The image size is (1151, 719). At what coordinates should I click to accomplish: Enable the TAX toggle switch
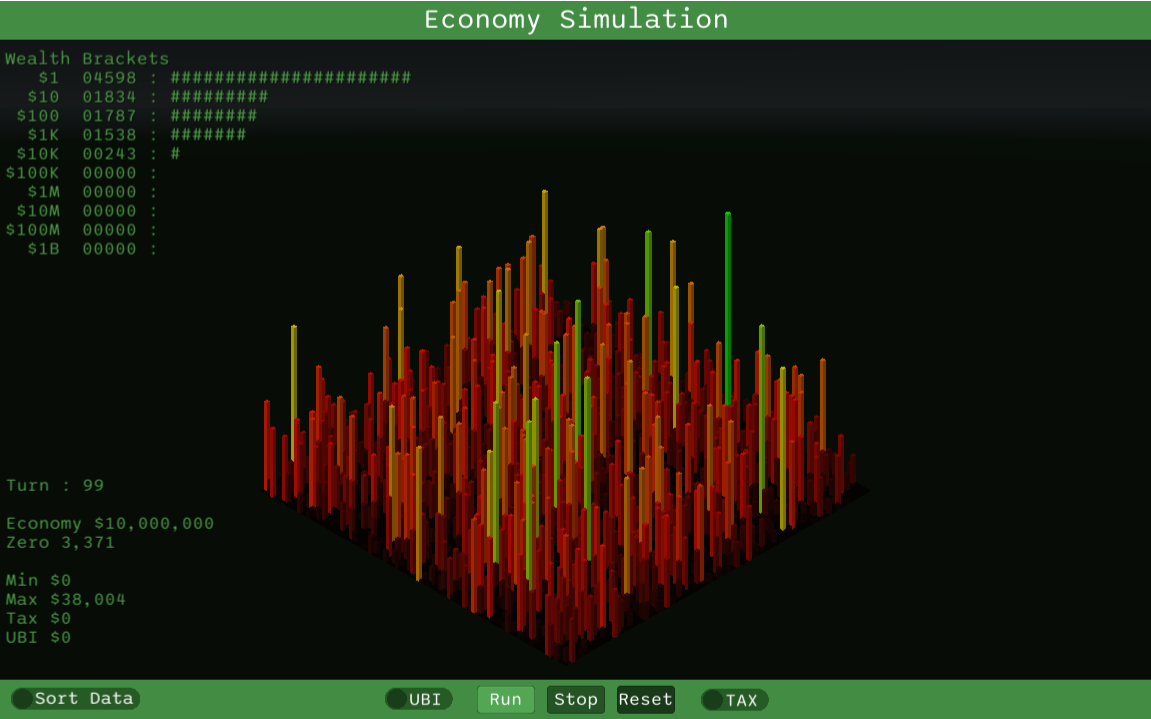(x=732, y=699)
